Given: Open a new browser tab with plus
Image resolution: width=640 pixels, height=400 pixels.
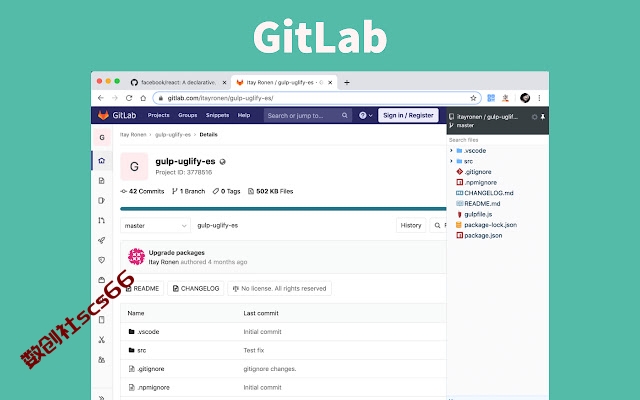Looking at the screenshot, I should pos(347,82).
